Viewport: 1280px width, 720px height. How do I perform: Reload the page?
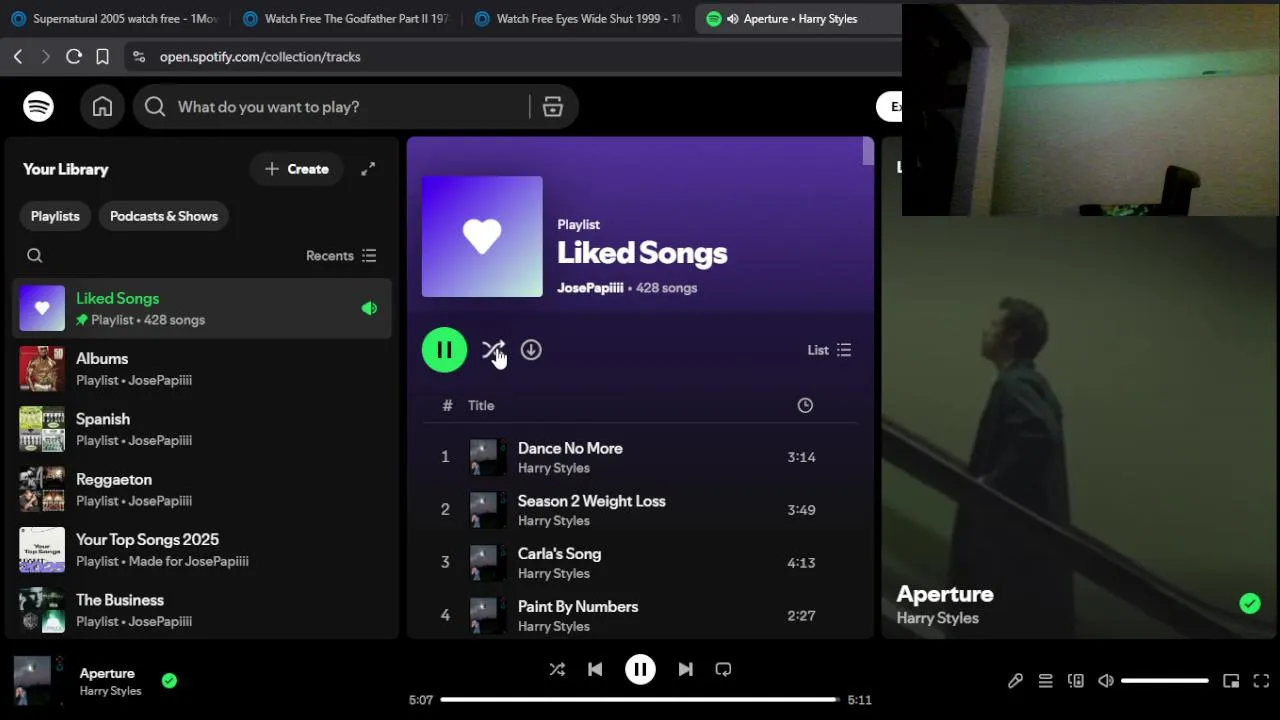tap(74, 57)
